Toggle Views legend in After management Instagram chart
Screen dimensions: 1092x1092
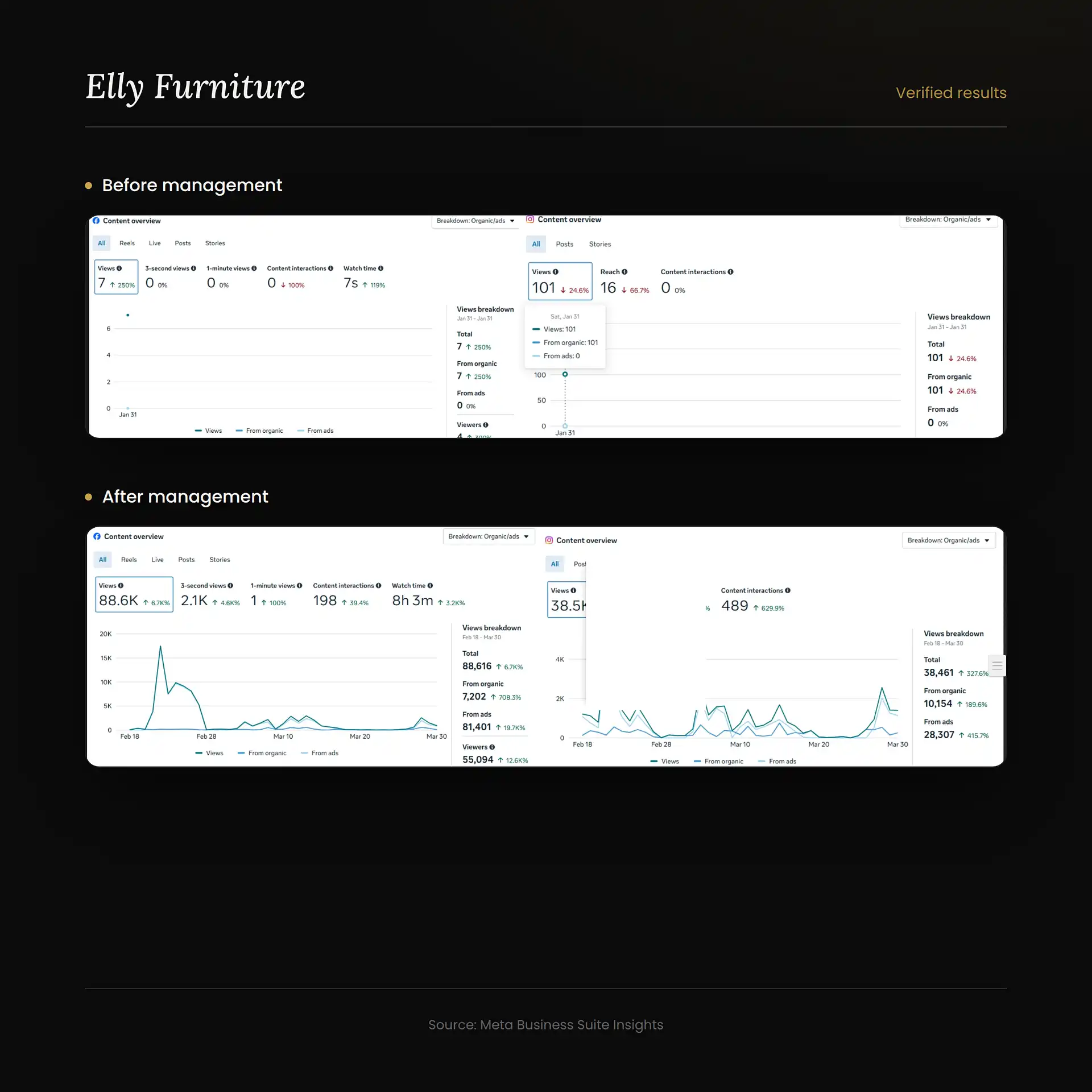(x=664, y=761)
